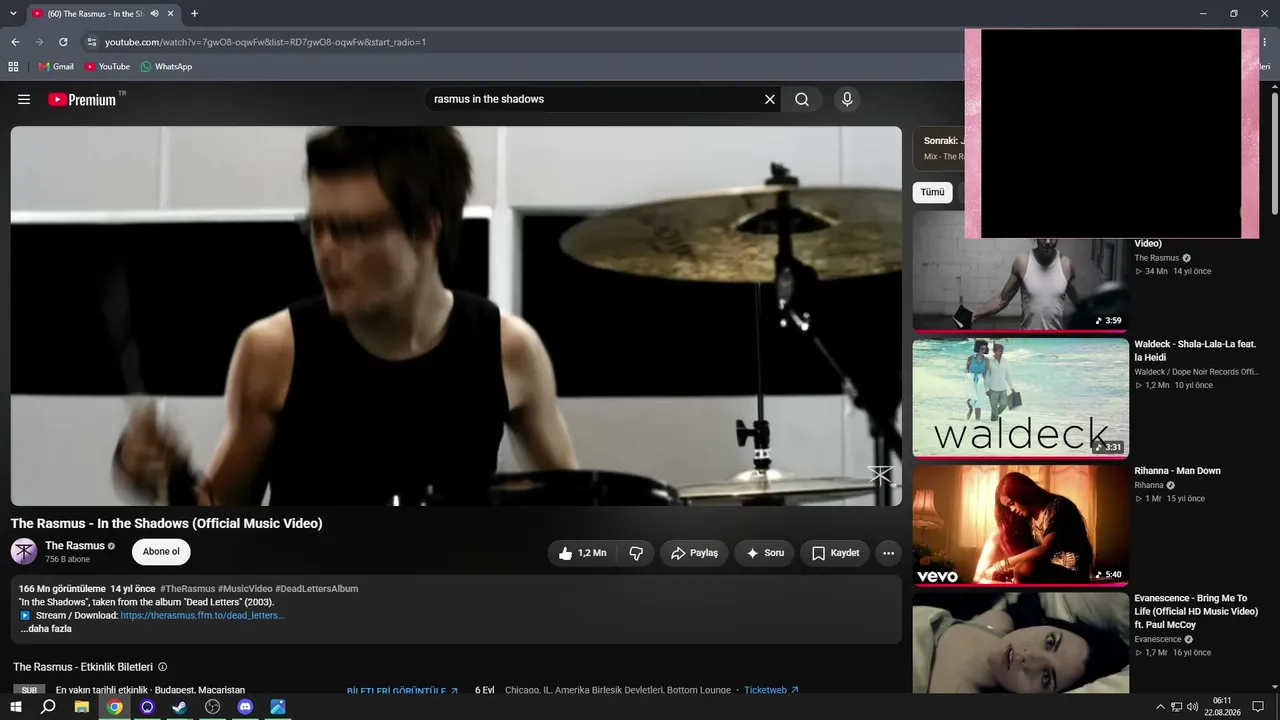Open the 'Sonraki' up-next mix panel
The image size is (1280, 720).
(939, 148)
